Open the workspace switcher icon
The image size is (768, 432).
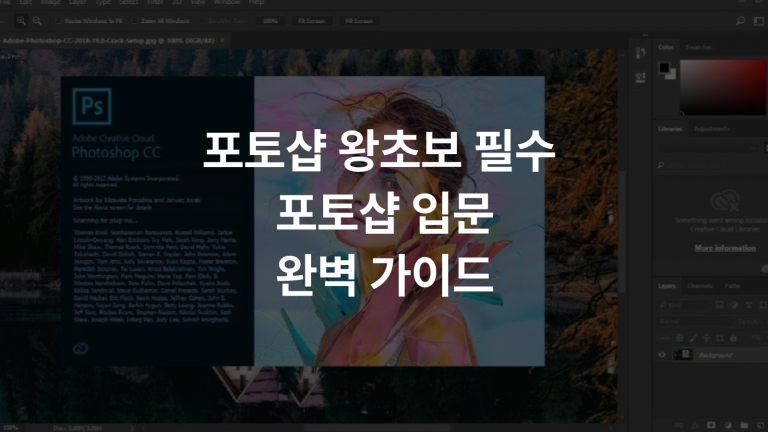tap(759, 21)
